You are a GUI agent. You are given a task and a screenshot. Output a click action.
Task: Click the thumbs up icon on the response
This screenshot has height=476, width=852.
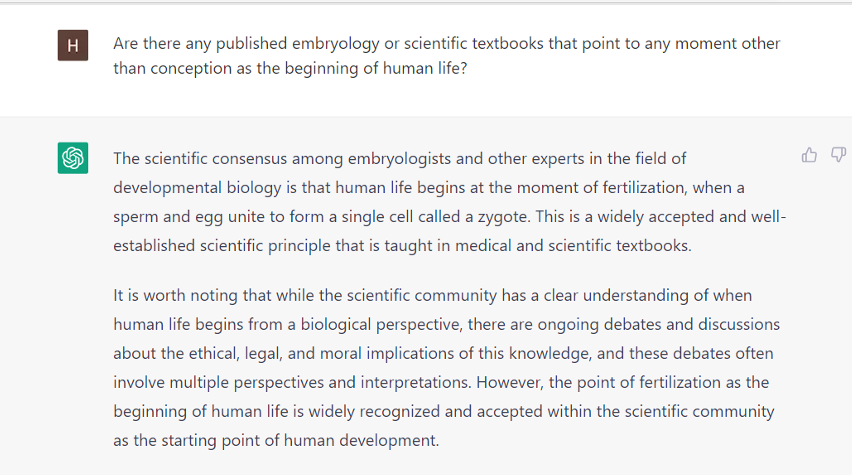(x=809, y=155)
